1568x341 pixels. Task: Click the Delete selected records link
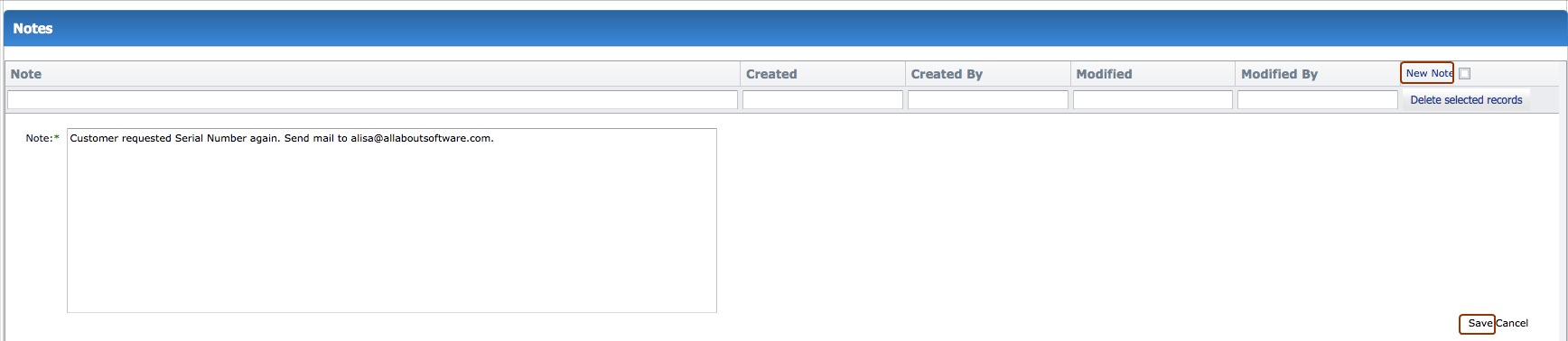point(1466,100)
